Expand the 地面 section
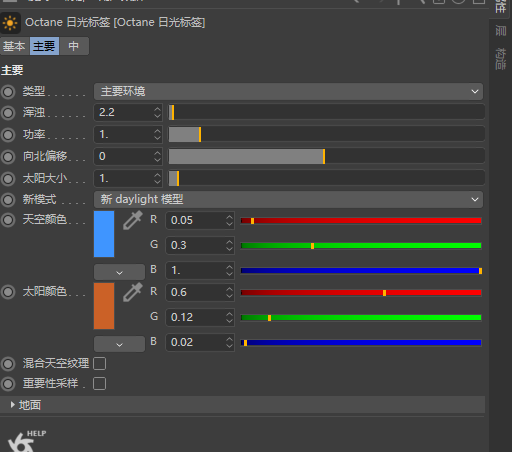Viewport: 512px width, 452px height. click(242, 405)
